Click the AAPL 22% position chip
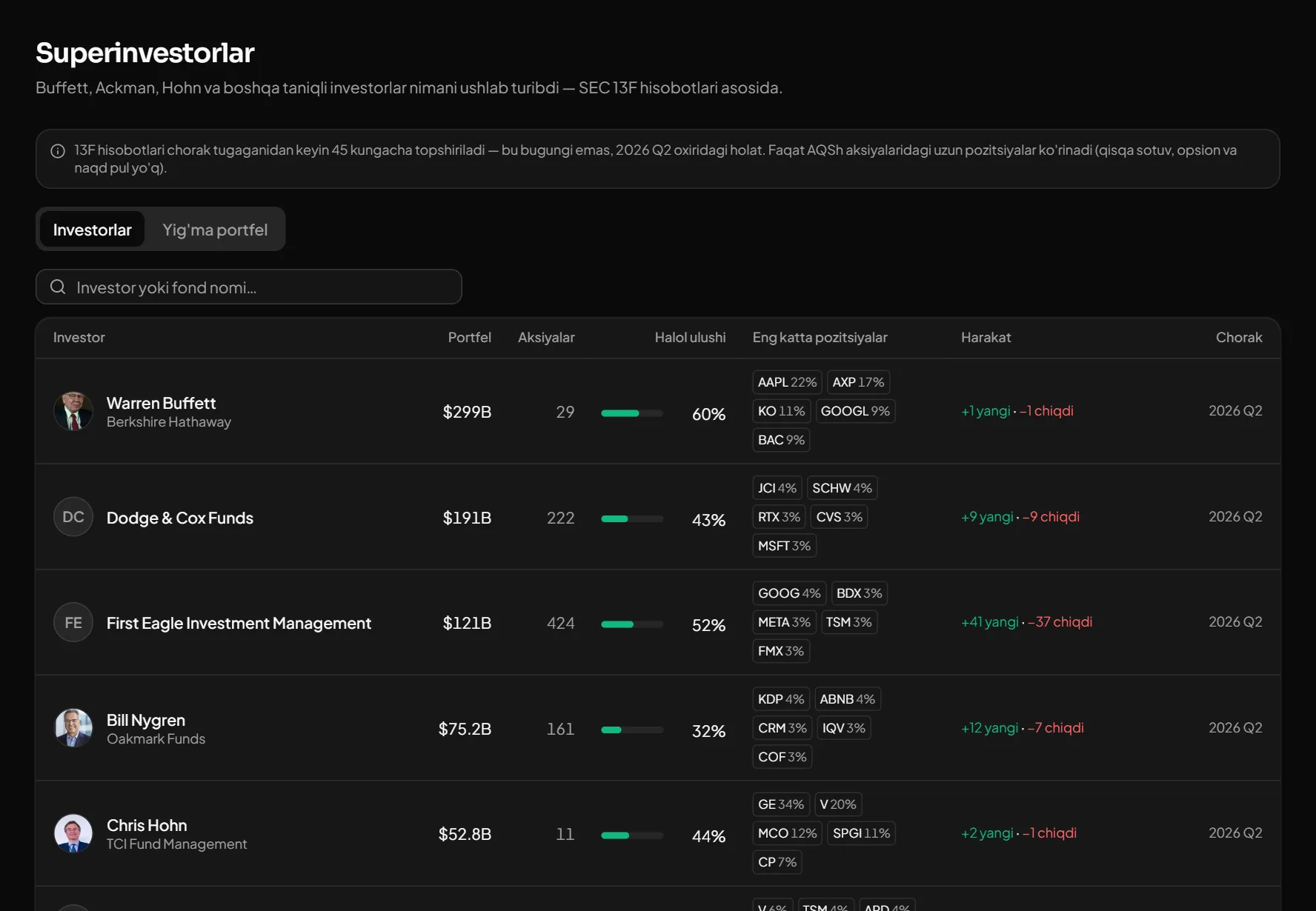The width and height of the screenshot is (1316, 911). (x=787, y=382)
